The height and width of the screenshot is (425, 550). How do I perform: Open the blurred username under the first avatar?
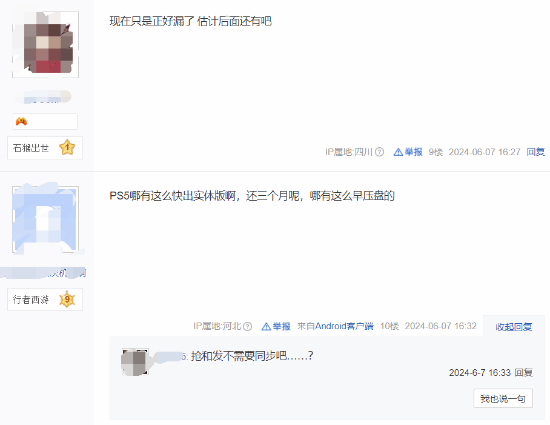pyautogui.click(x=43, y=97)
